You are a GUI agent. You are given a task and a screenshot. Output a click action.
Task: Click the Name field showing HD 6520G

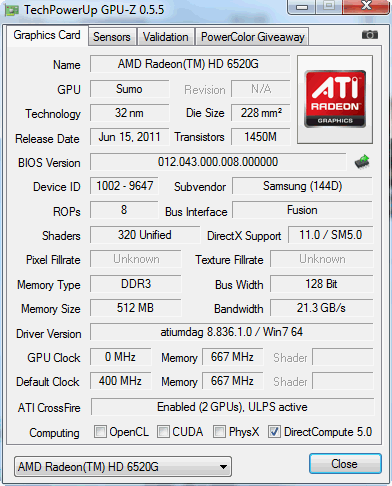click(x=190, y=64)
